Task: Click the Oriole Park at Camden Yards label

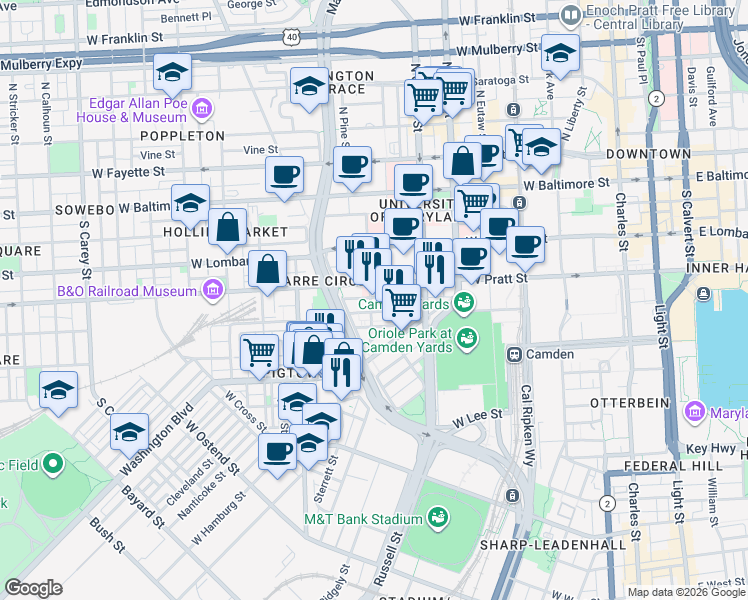Action: (x=408, y=340)
